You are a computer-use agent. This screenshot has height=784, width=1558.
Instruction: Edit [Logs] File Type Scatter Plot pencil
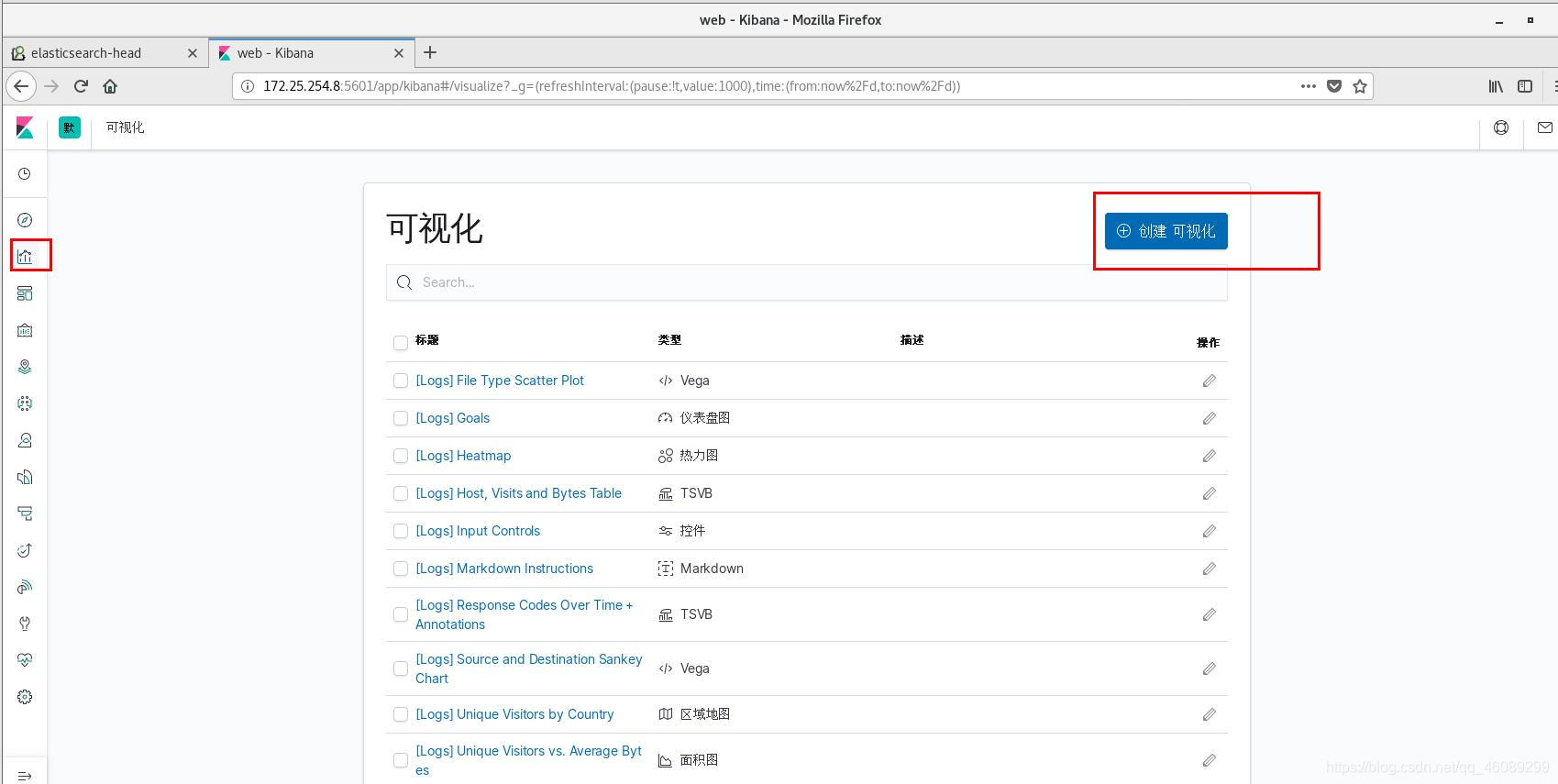click(x=1210, y=381)
